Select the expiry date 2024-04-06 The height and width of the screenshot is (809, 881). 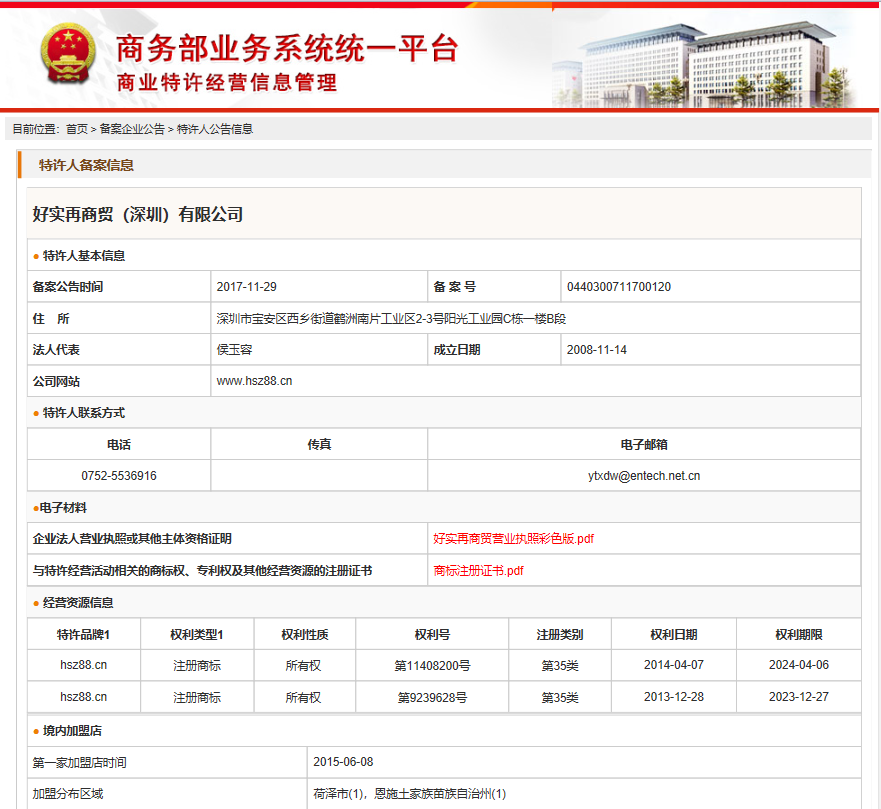(799, 665)
